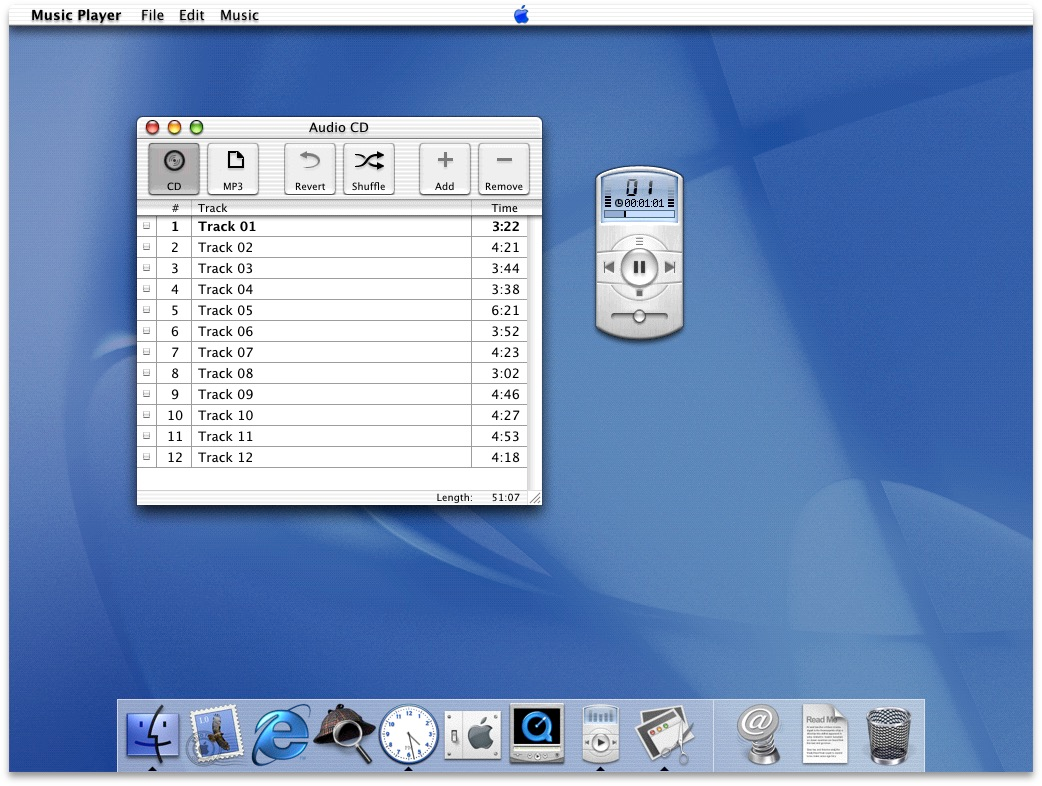Open Sherlock search from the Dock
This screenshot has width=1042, height=786.
click(x=344, y=734)
